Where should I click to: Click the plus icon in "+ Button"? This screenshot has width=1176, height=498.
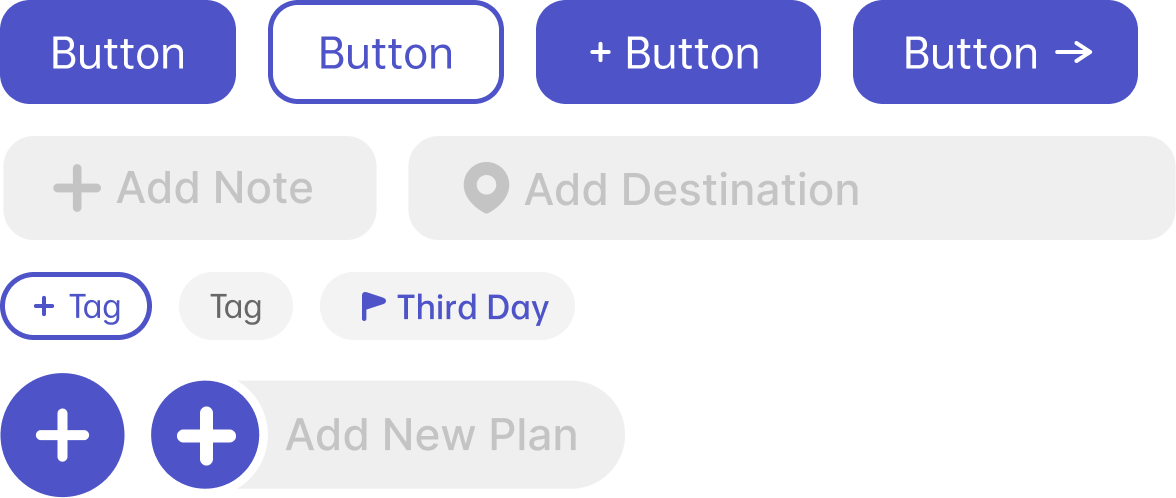click(600, 53)
